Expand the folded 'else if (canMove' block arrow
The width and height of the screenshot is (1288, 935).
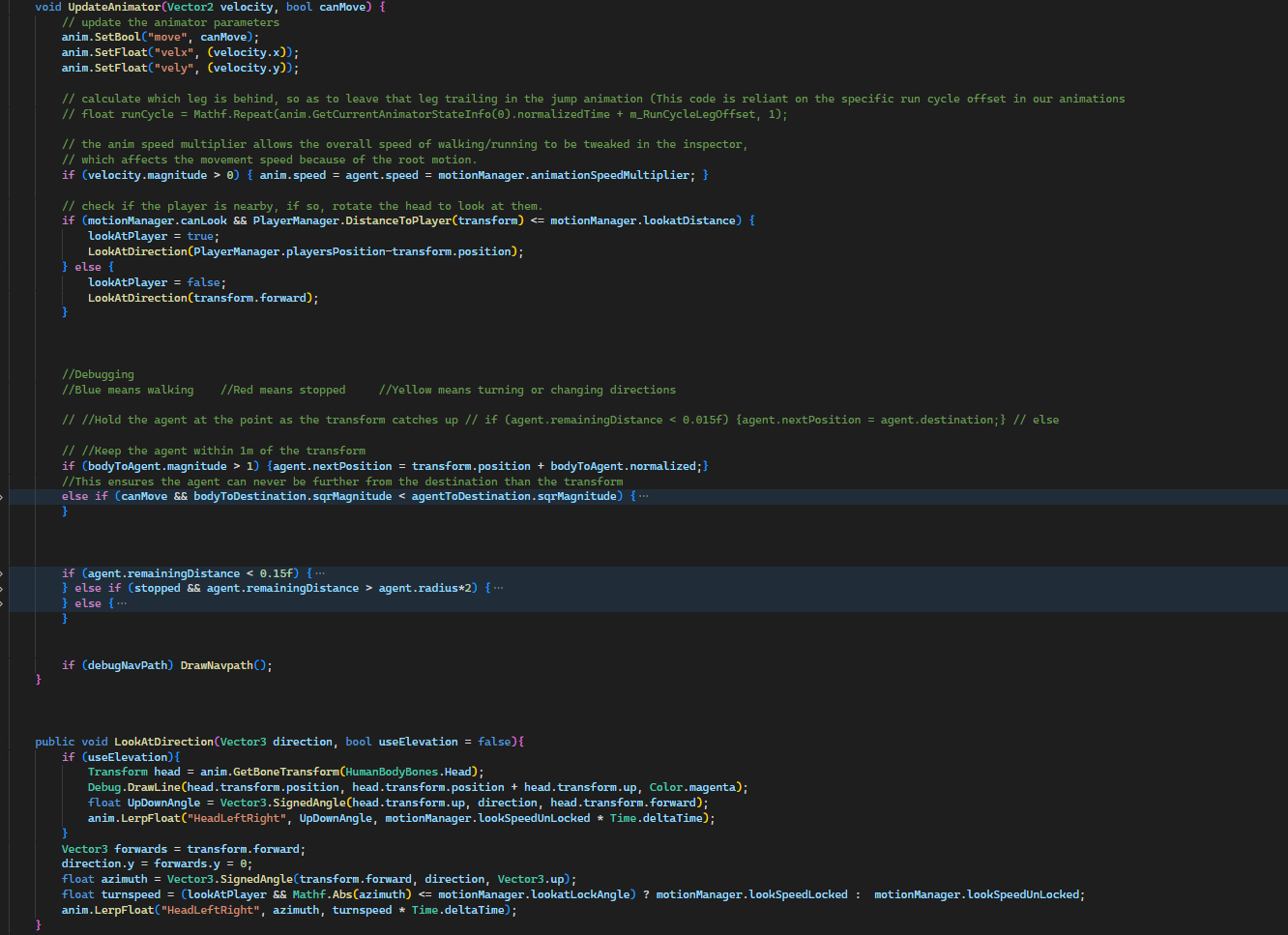(x=2, y=497)
